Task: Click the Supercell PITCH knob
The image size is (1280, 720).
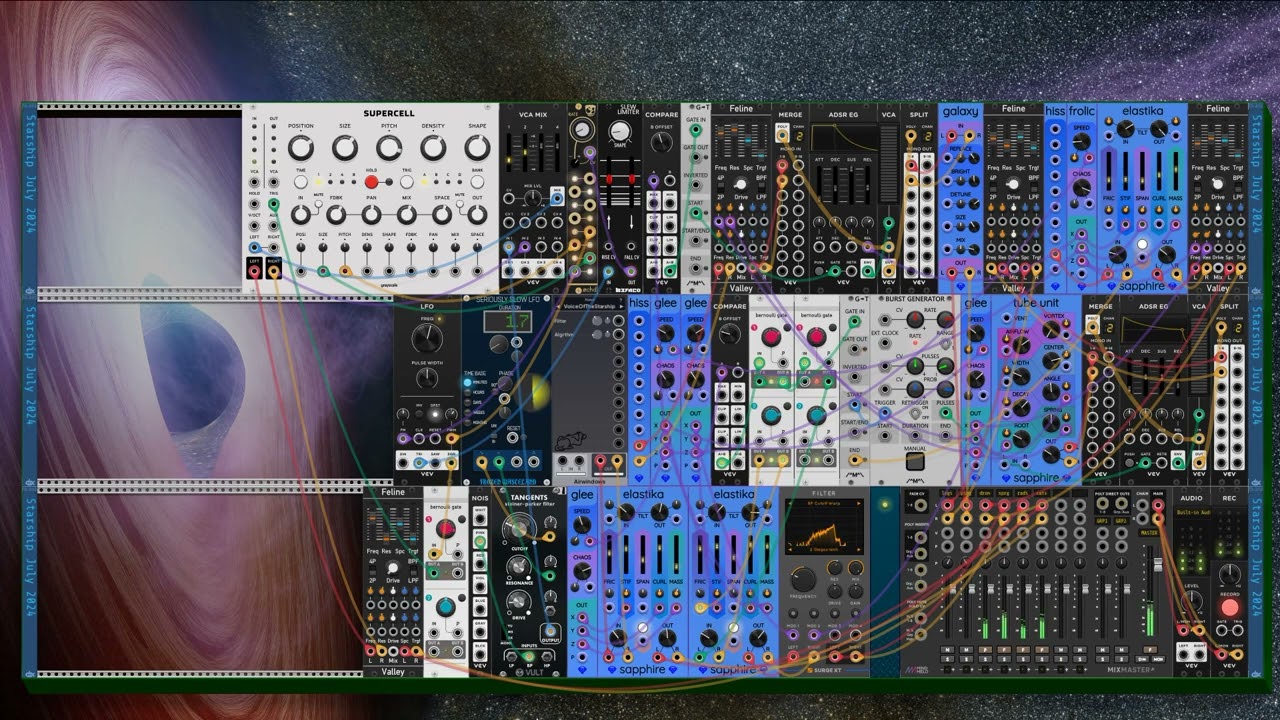Action: (389, 147)
